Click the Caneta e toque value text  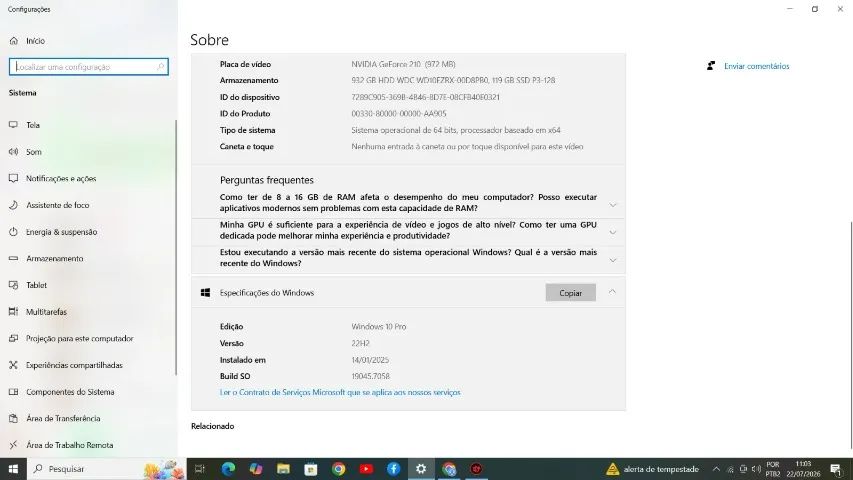(x=467, y=146)
